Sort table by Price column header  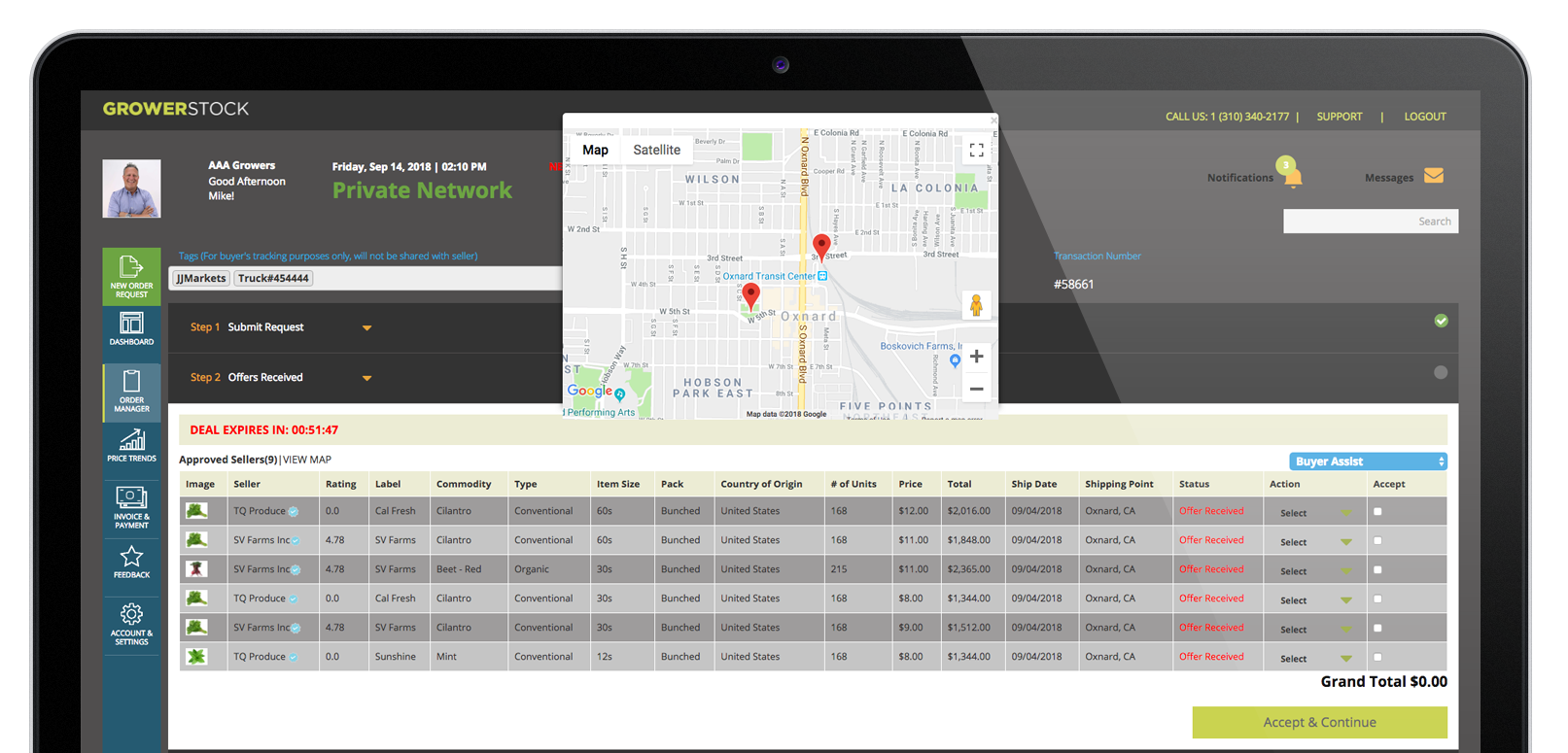point(911,484)
